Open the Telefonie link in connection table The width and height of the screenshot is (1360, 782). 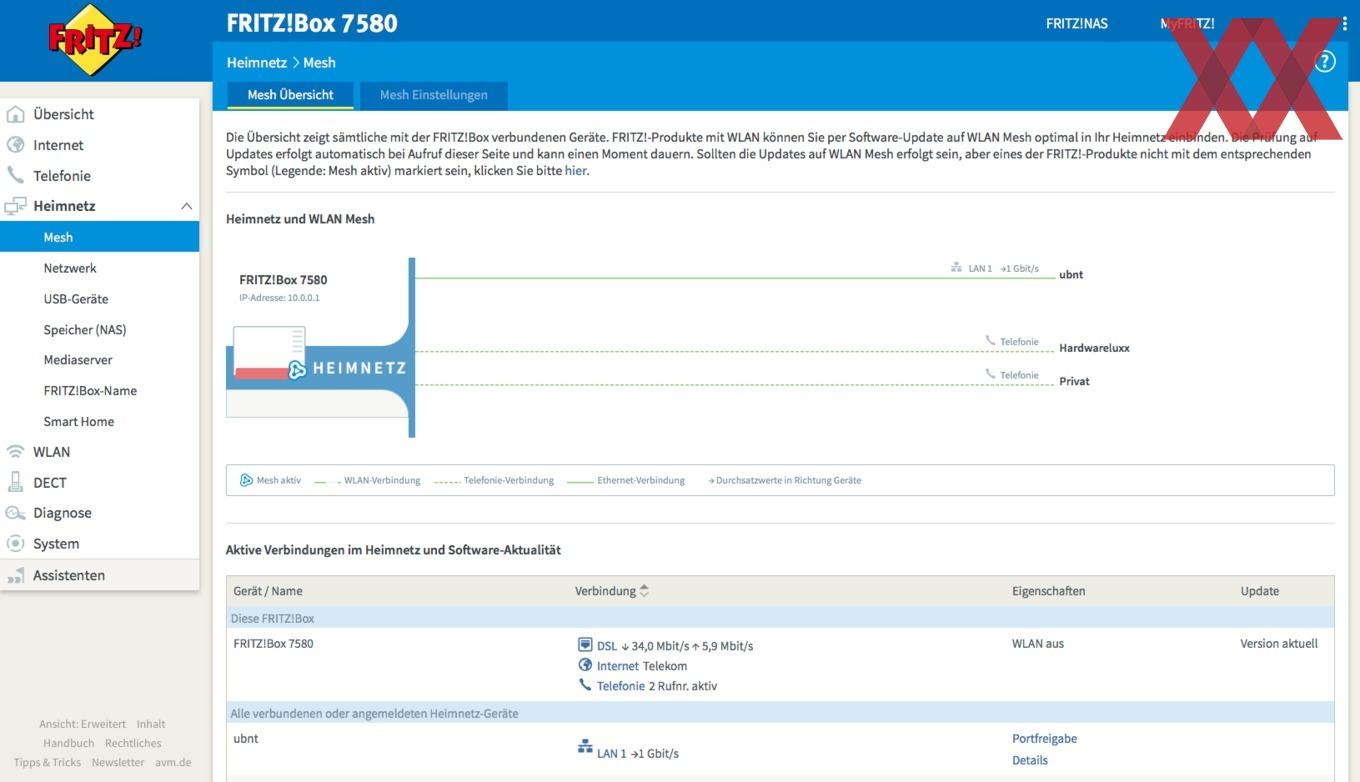(621, 686)
